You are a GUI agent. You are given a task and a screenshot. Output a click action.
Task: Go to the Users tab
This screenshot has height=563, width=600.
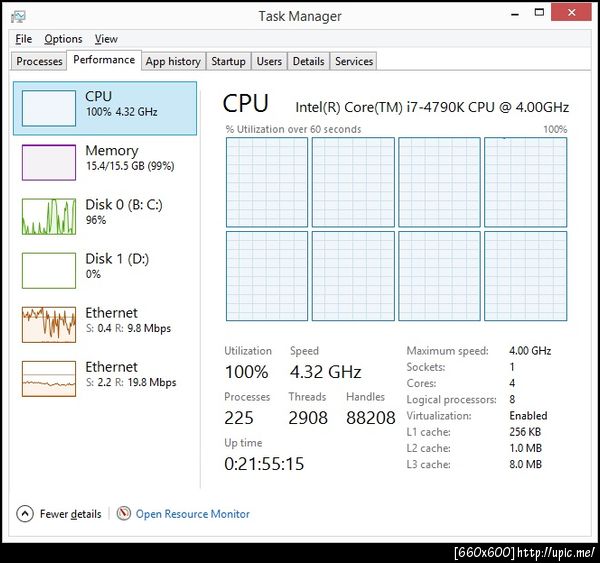[x=269, y=61]
